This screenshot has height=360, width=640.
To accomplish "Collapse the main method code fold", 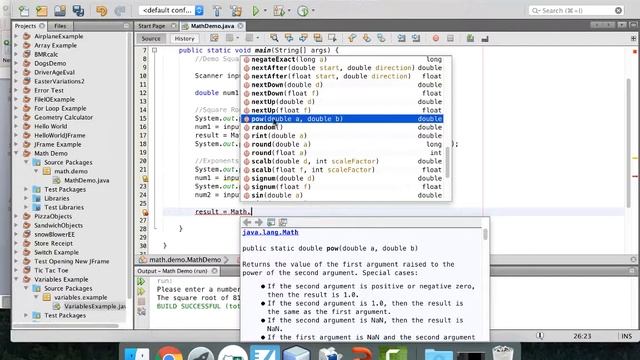I will point(154,50).
